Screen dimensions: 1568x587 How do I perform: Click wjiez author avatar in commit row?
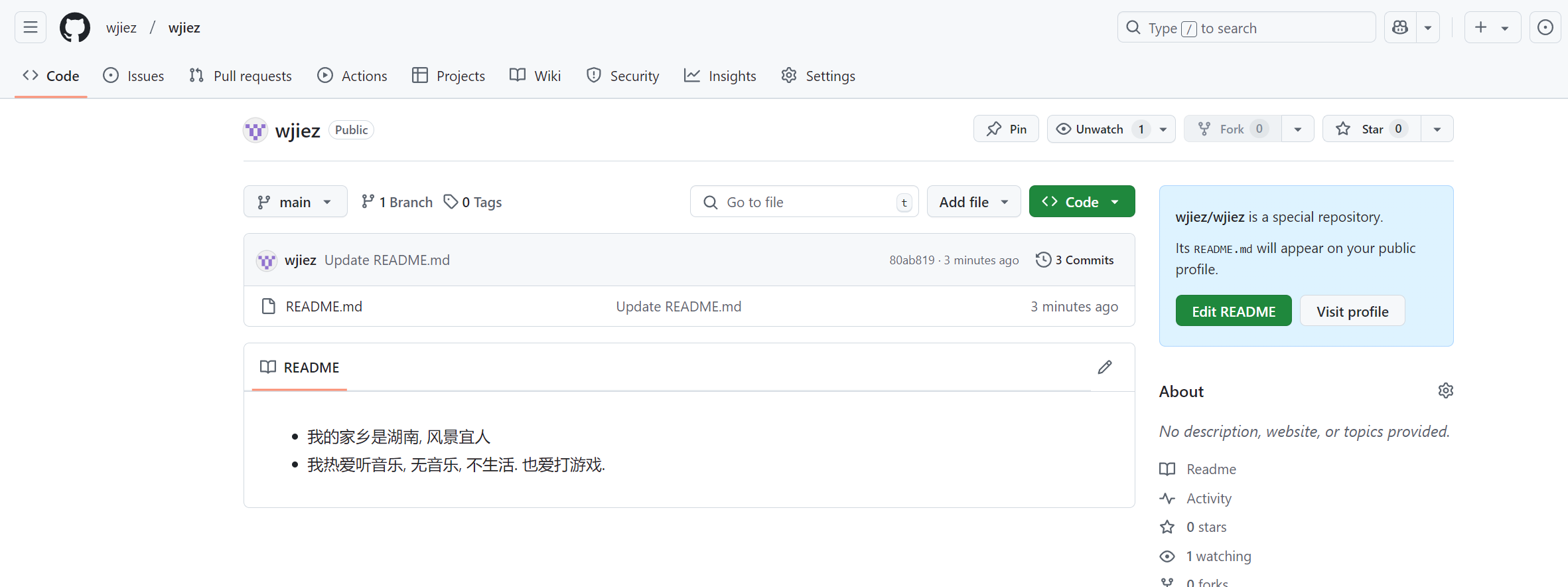[267, 260]
